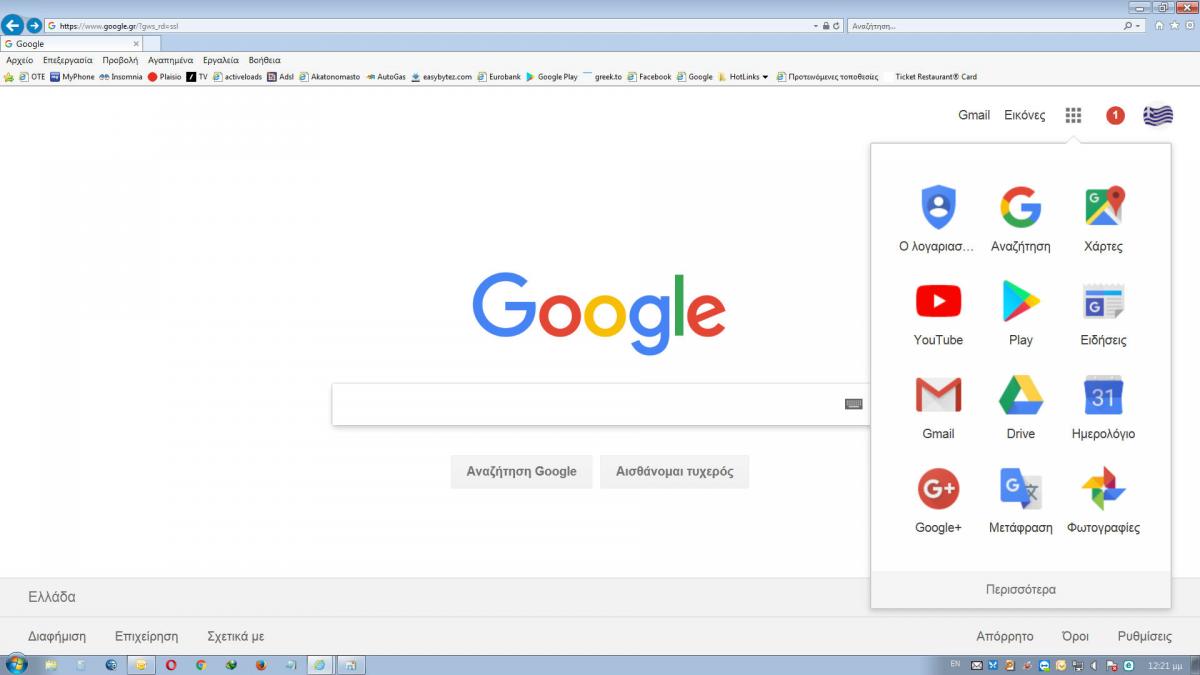The width and height of the screenshot is (1200, 675).
Task: Open the Facebook bookmark
Action: point(649,77)
